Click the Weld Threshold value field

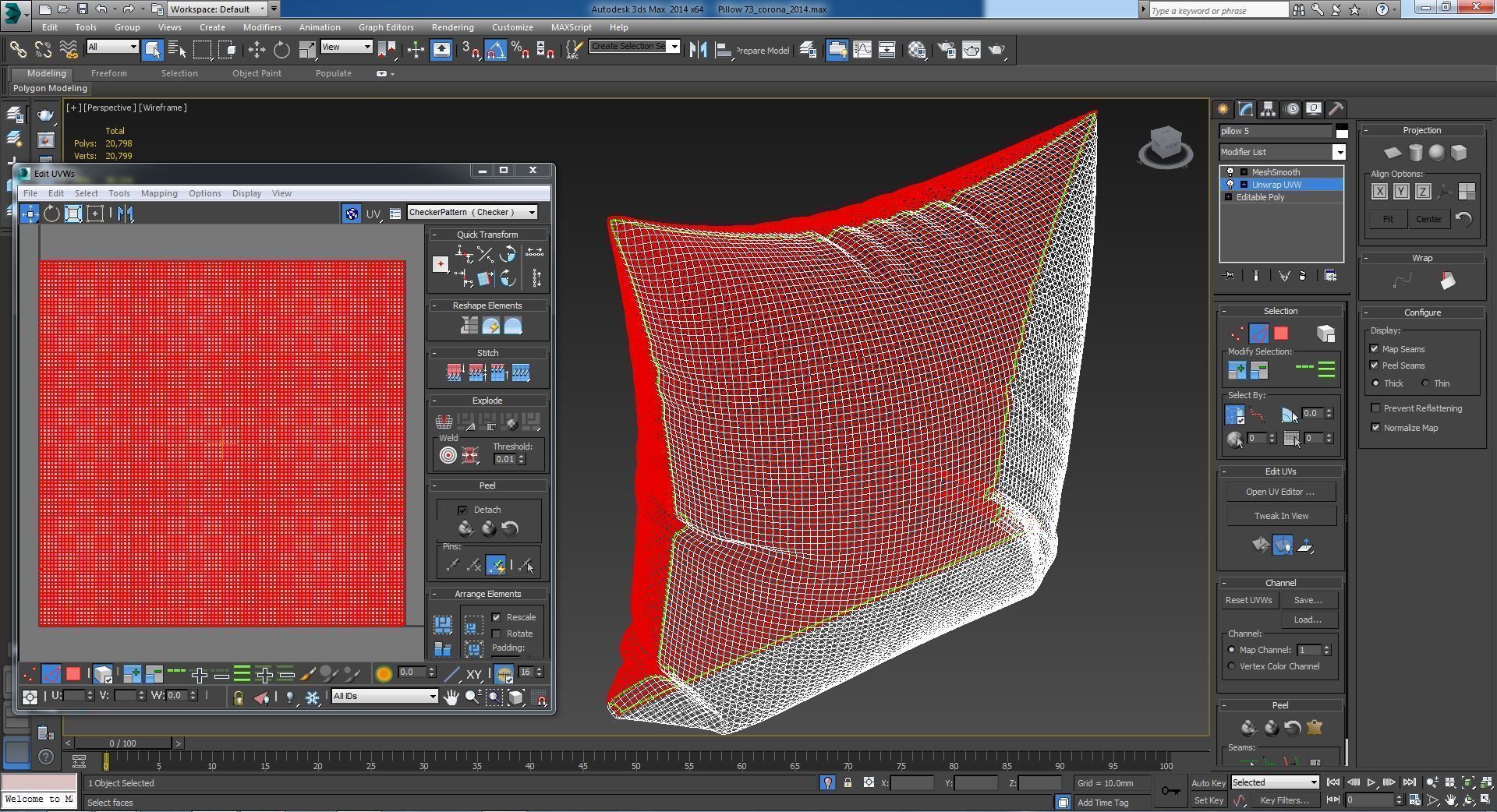pos(504,459)
